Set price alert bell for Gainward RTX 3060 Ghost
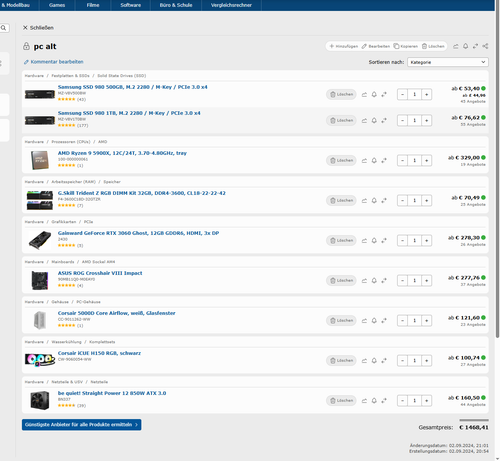Image resolution: width=500 pixels, height=461 pixels. pos(374,241)
